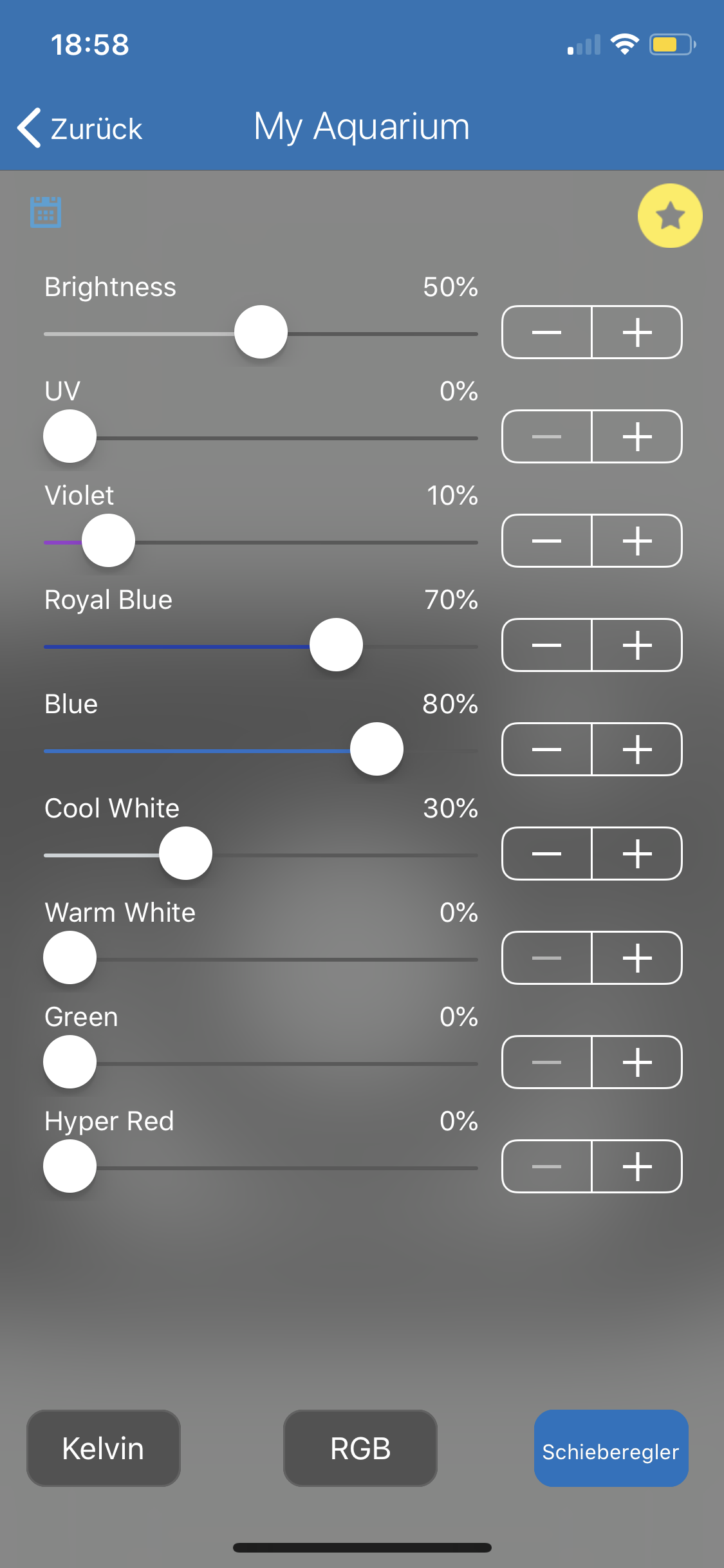
Task: Decrease Violet with the minus button
Action: [547, 541]
